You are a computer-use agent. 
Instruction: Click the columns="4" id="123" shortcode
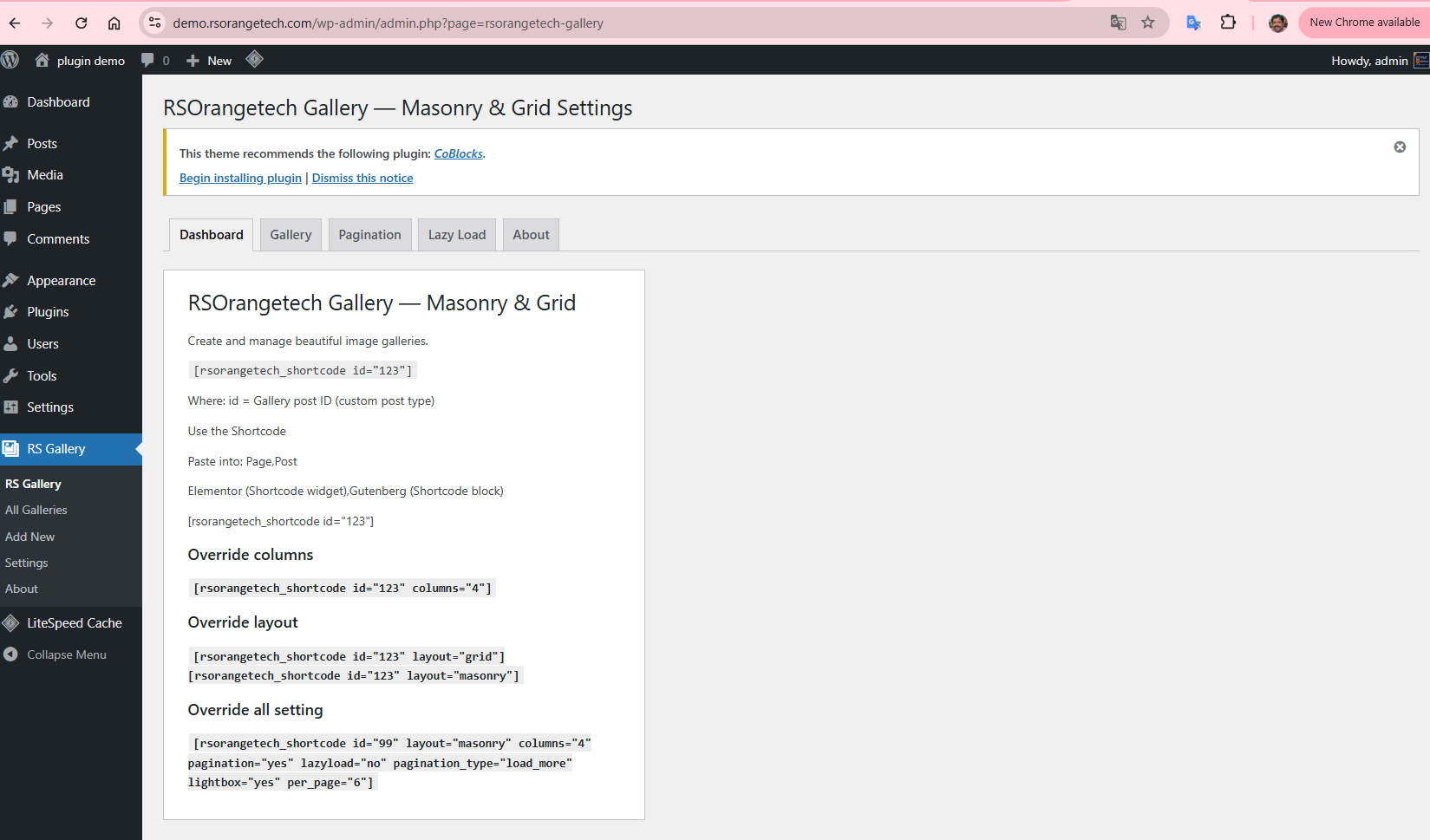click(343, 588)
